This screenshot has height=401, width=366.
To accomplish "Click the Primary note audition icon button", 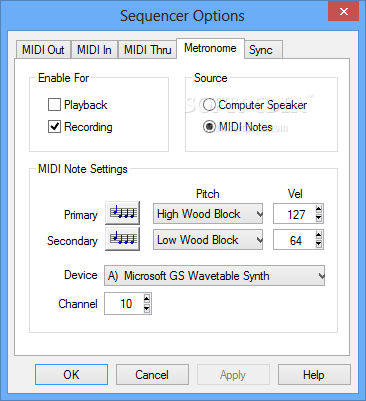I will tap(122, 213).
